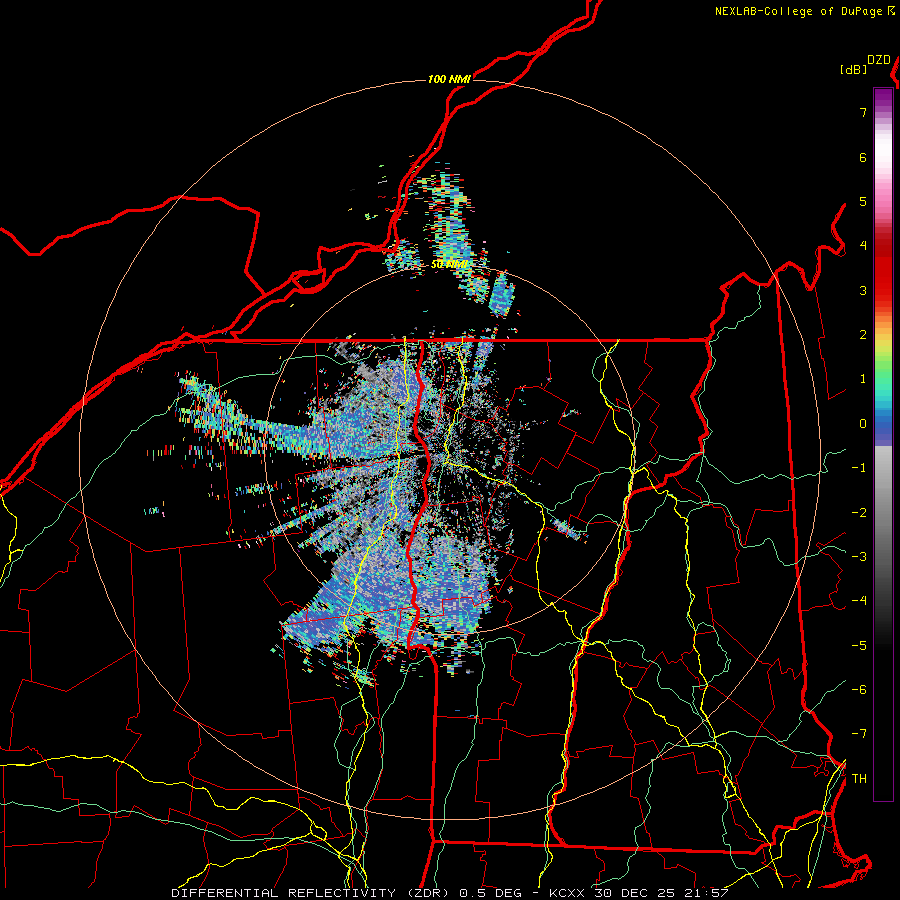Click the -2 dB value on color scale
Screen dimensions: 900x900
pos(859,513)
